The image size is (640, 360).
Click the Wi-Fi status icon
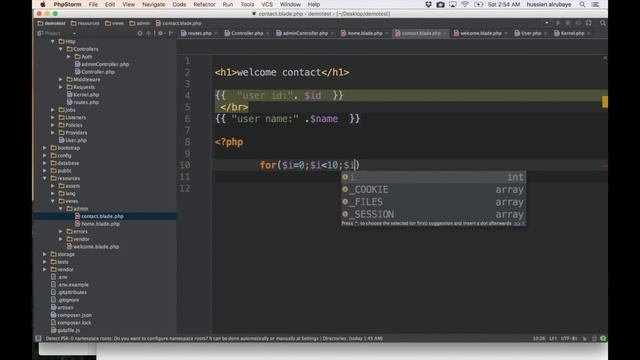coord(465,4)
